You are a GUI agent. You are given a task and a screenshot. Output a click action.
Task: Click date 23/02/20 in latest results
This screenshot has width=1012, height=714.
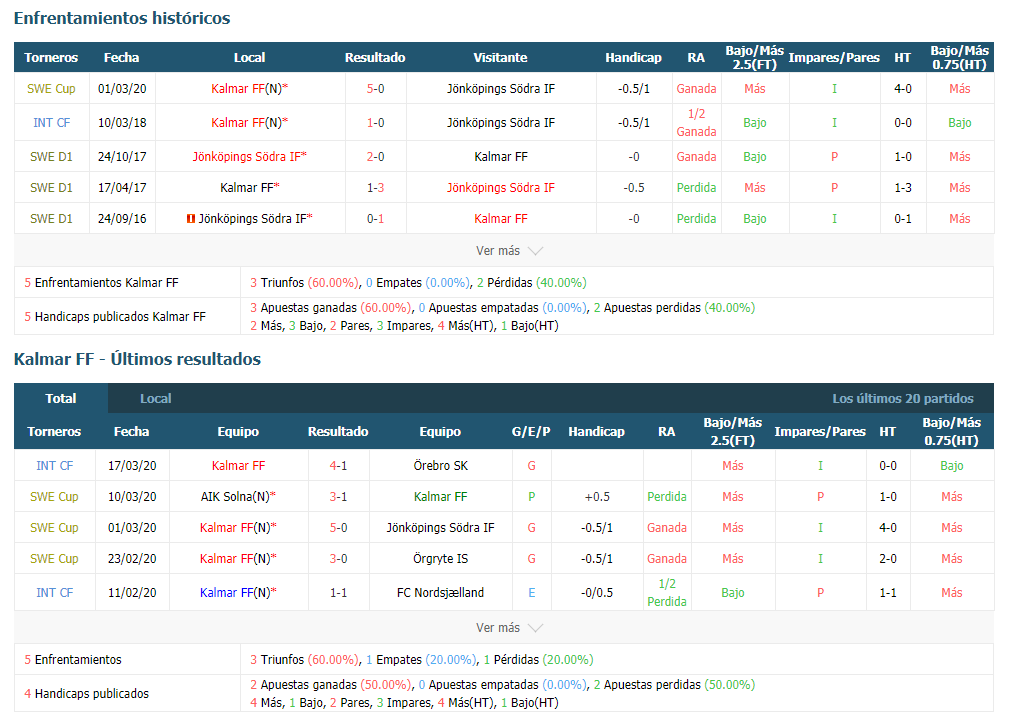coord(132,558)
